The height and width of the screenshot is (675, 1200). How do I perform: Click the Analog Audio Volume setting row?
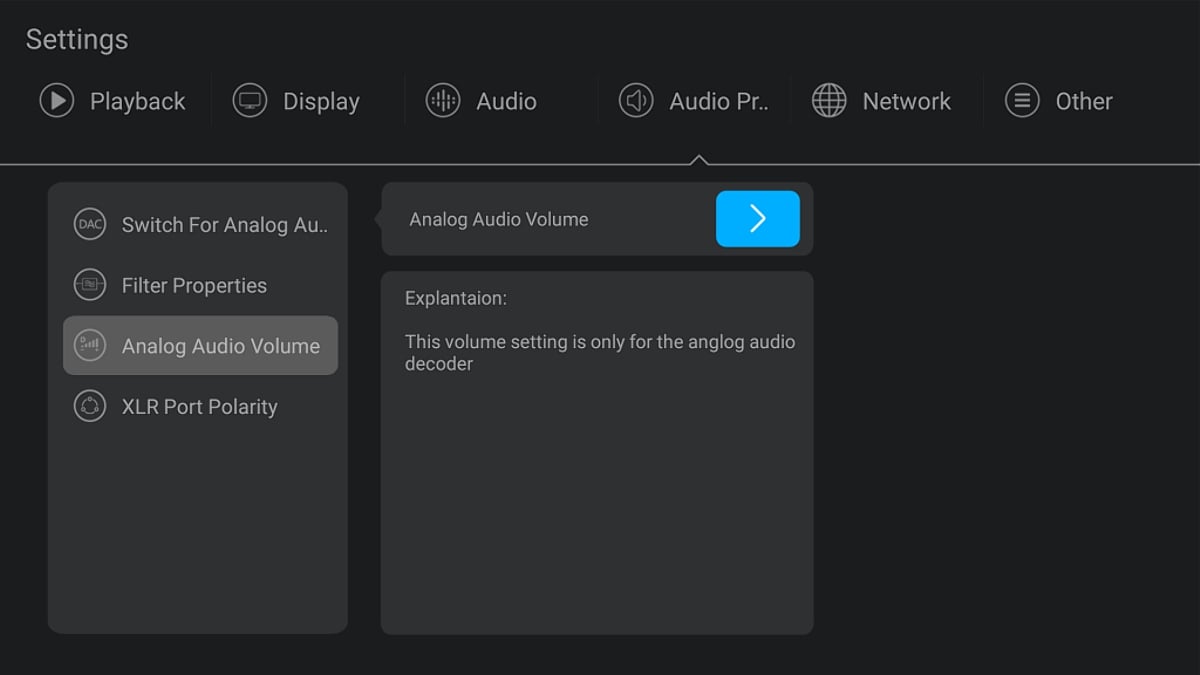(499, 220)
